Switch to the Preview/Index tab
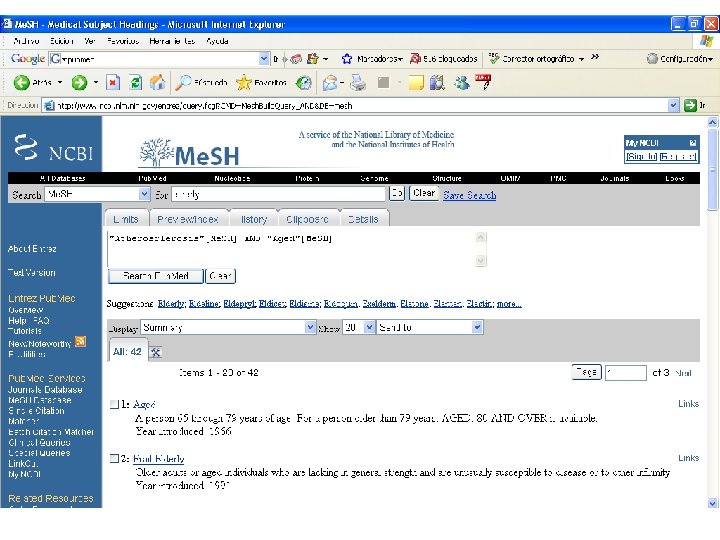 (188, 219)
